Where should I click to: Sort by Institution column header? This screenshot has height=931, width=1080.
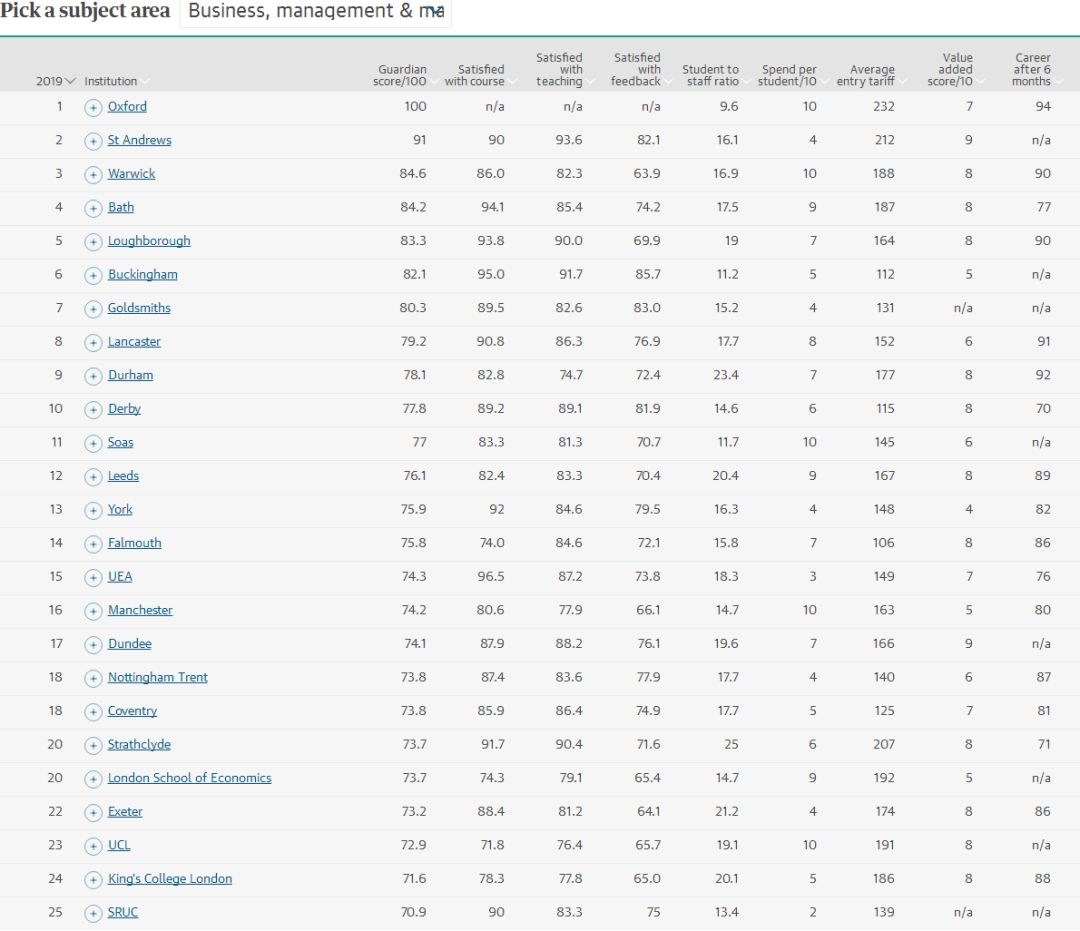click(x=115, y=81)
